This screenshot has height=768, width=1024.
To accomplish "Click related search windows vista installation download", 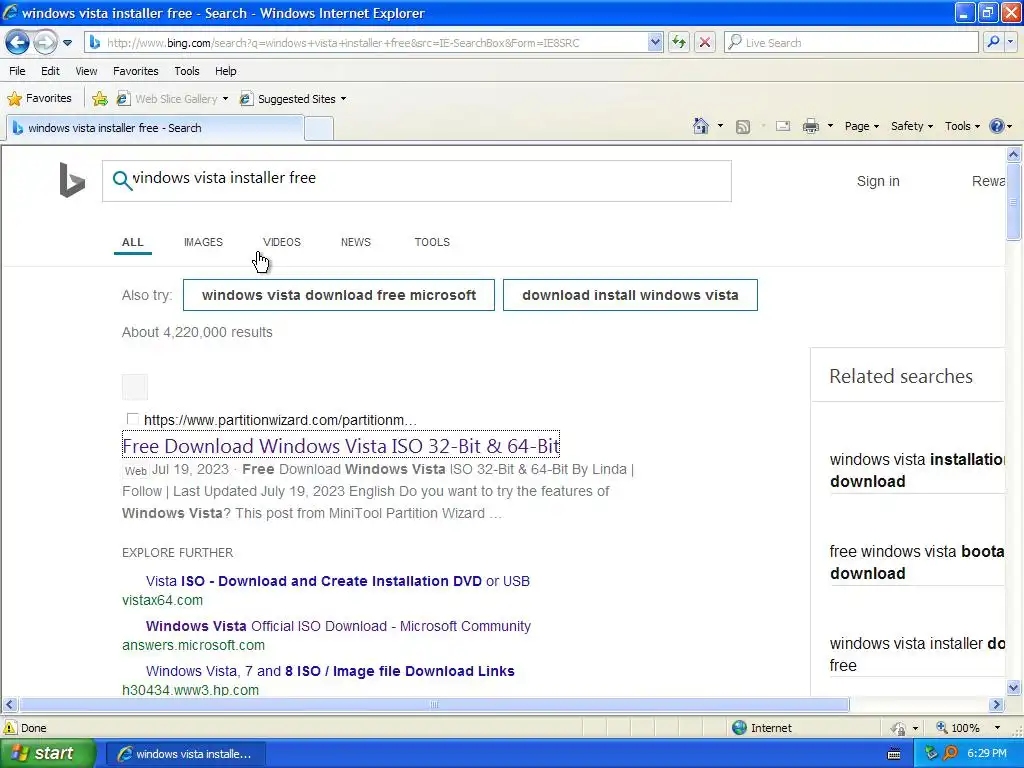I will tap(917, 470).
